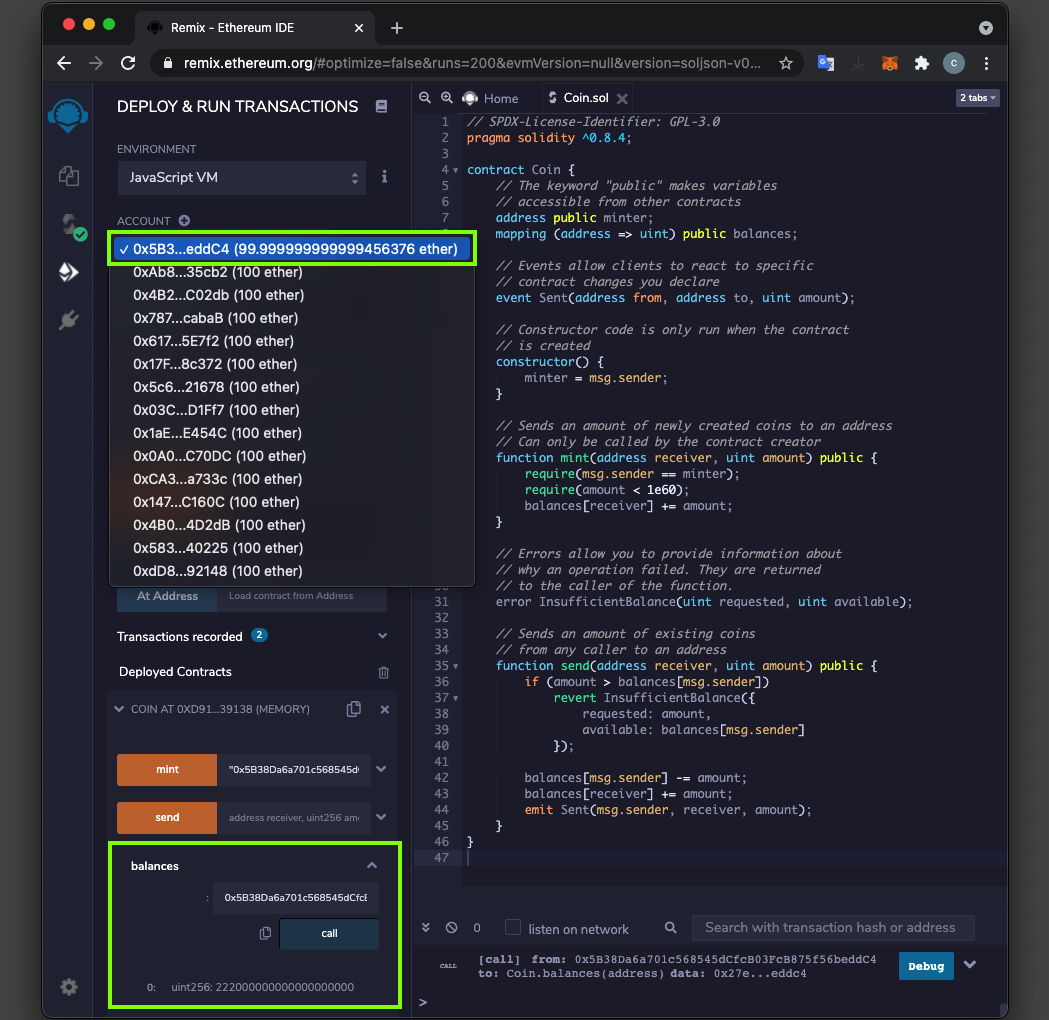
Task: Toggle the listen on network checkbox
Action: [x=512, y=927]
